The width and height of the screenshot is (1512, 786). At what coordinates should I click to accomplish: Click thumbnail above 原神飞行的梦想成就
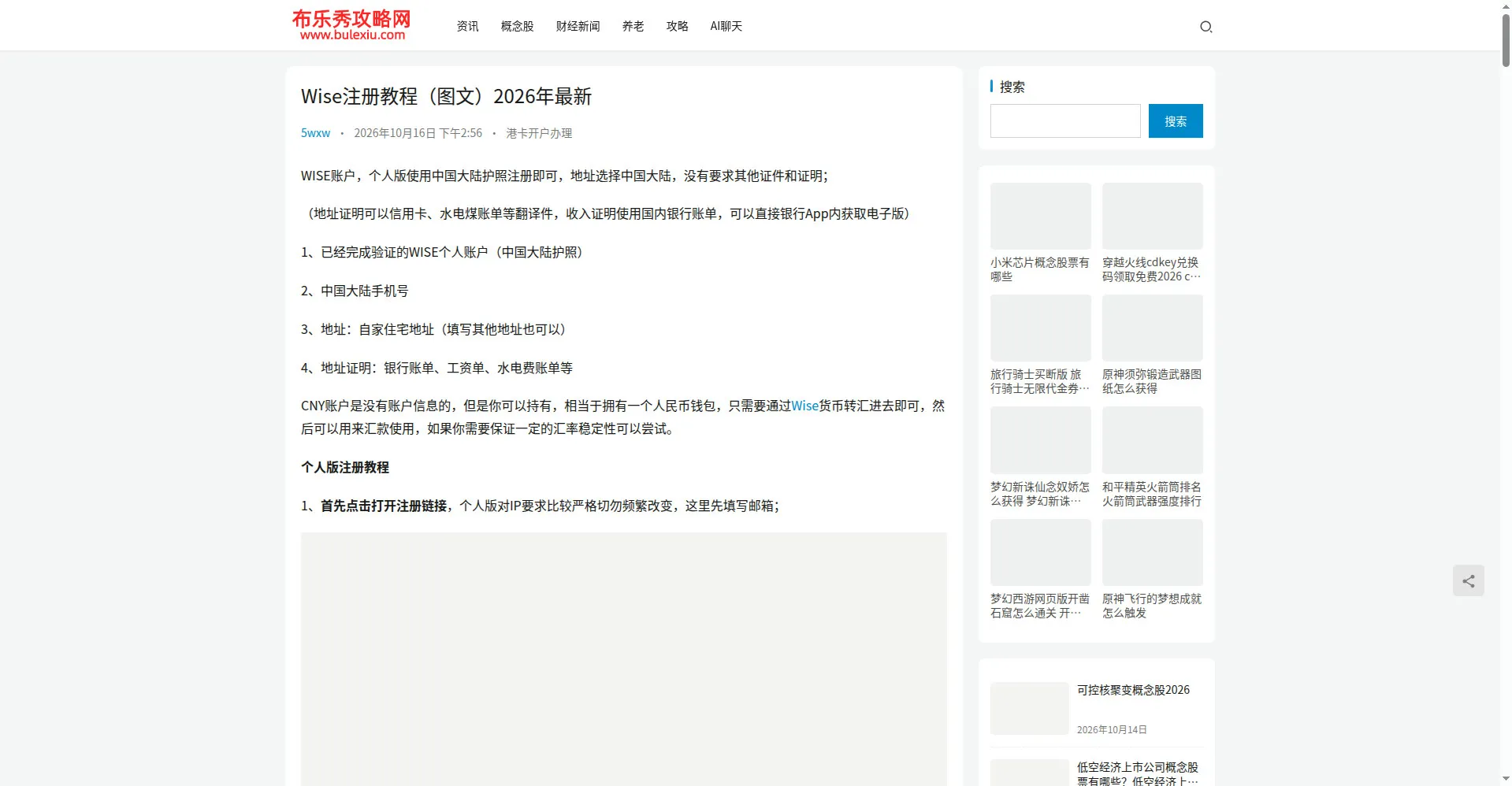(x=1152, y=552)
